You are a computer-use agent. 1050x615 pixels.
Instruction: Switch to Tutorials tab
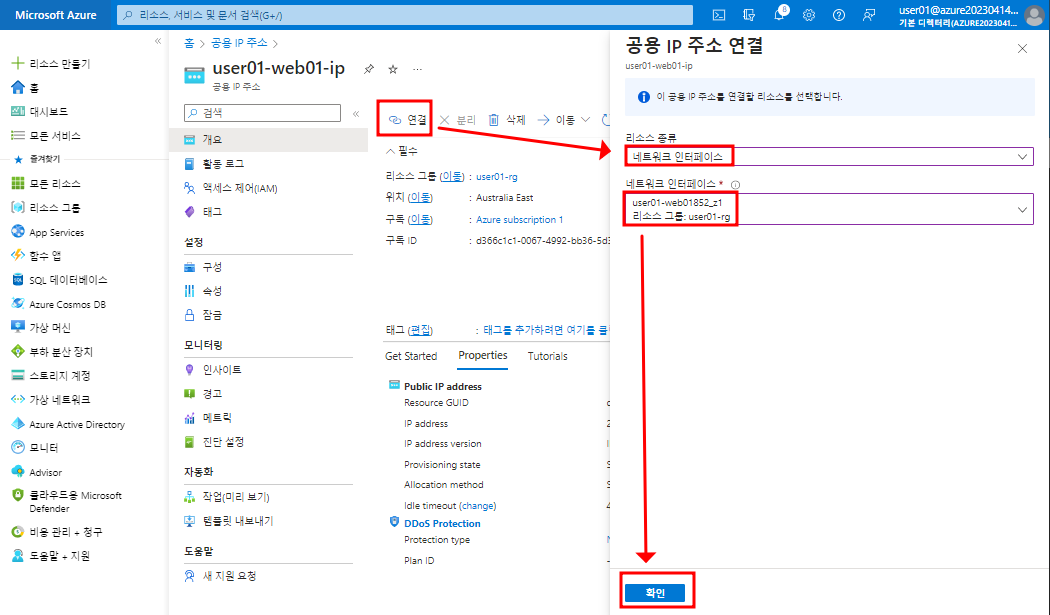(x=548, y=356)
